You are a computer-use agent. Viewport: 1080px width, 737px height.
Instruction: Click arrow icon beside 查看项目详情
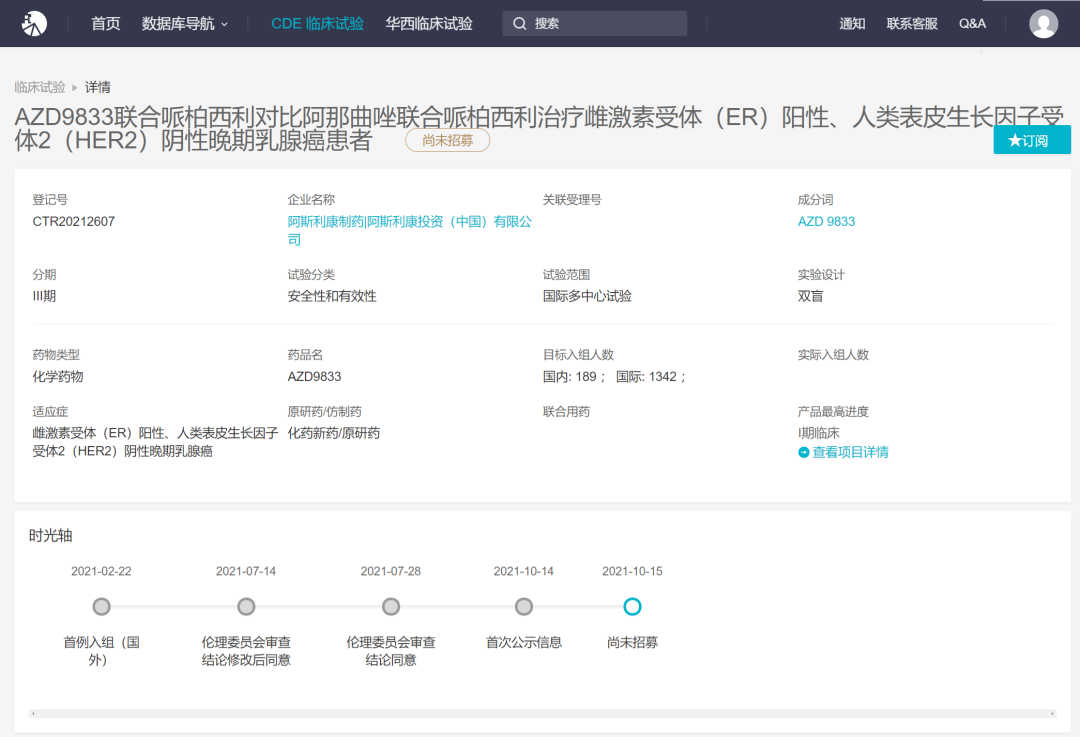(x=803, y=452)
